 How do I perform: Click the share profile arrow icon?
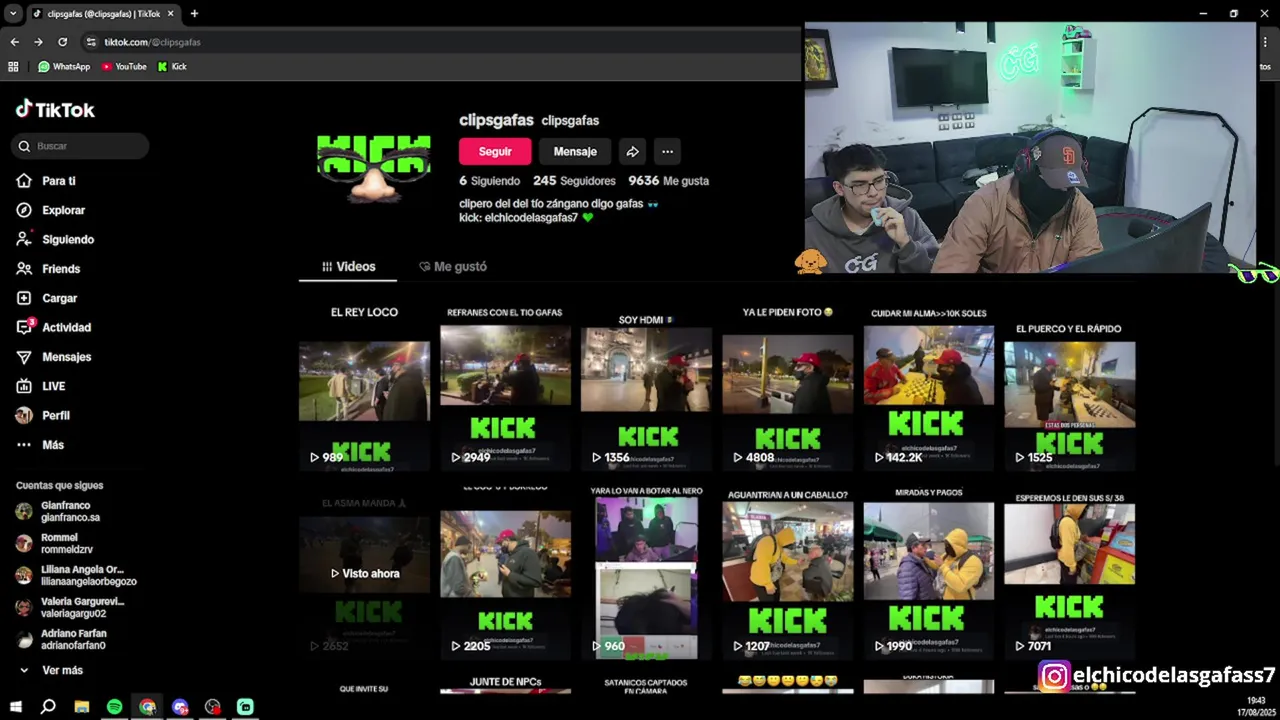[632, 152]
